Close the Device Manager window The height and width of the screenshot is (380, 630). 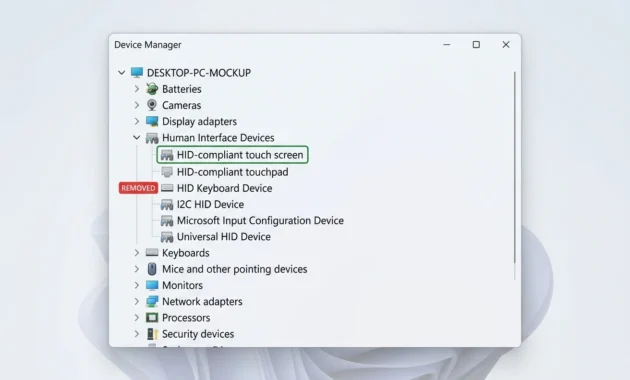click(506, 45)
